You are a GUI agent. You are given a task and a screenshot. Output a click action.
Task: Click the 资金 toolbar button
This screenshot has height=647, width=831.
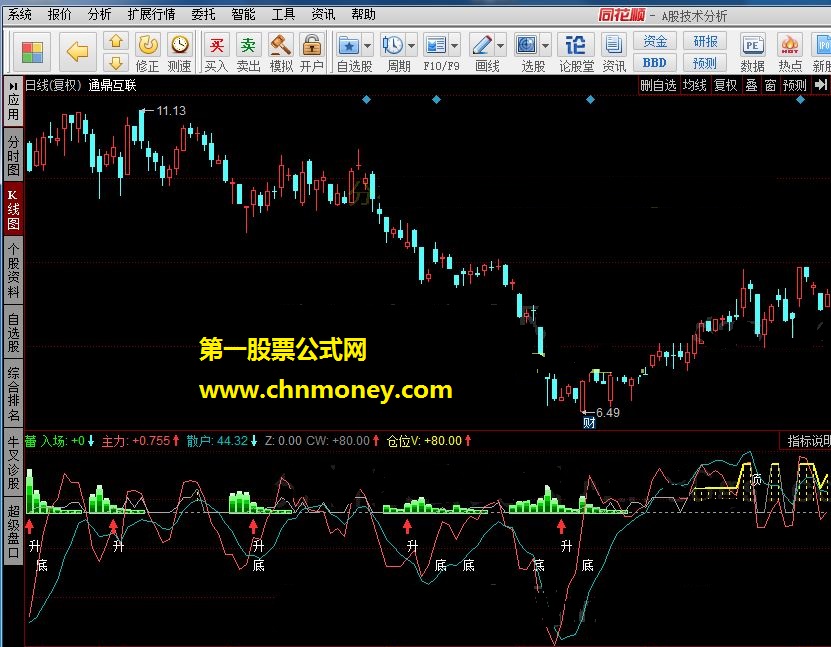pos(655,41)
